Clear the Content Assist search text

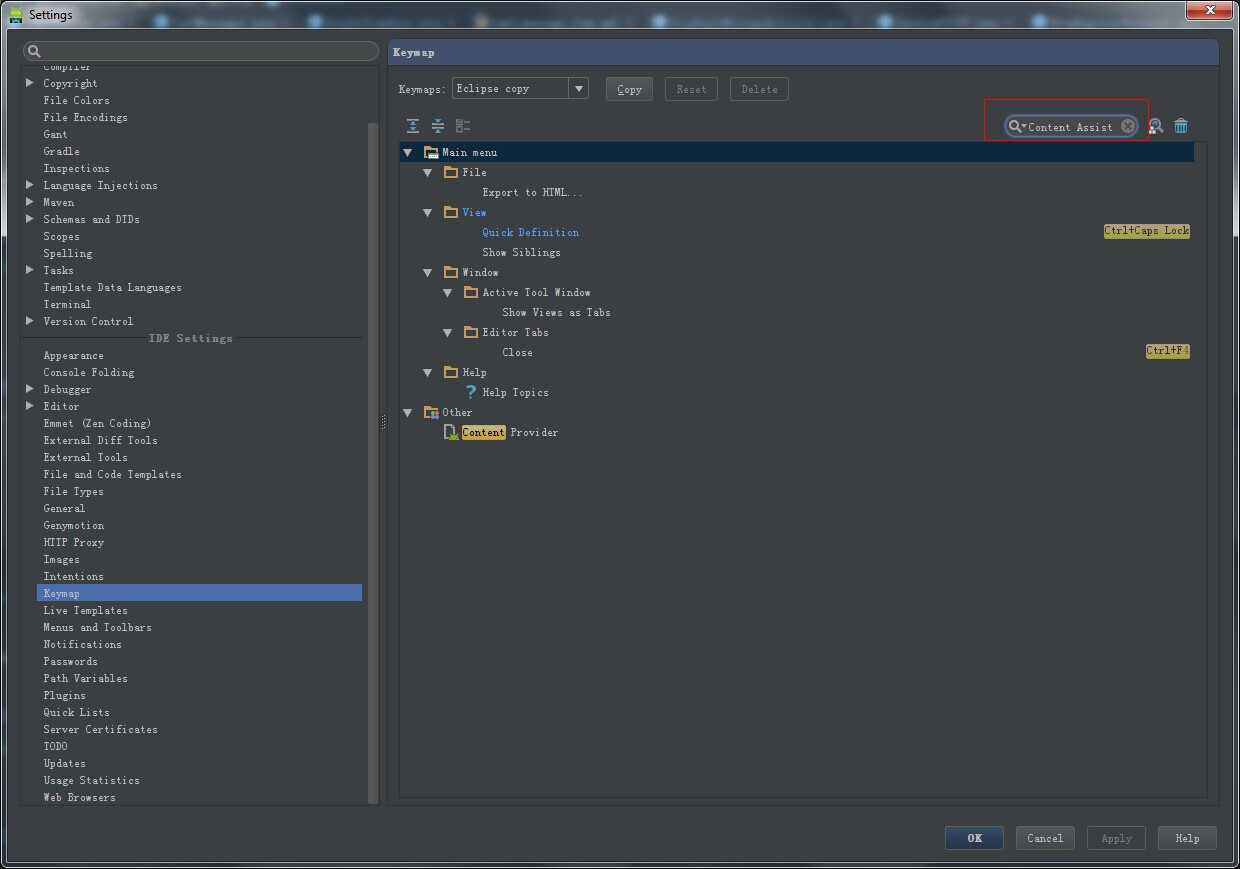1127,126
